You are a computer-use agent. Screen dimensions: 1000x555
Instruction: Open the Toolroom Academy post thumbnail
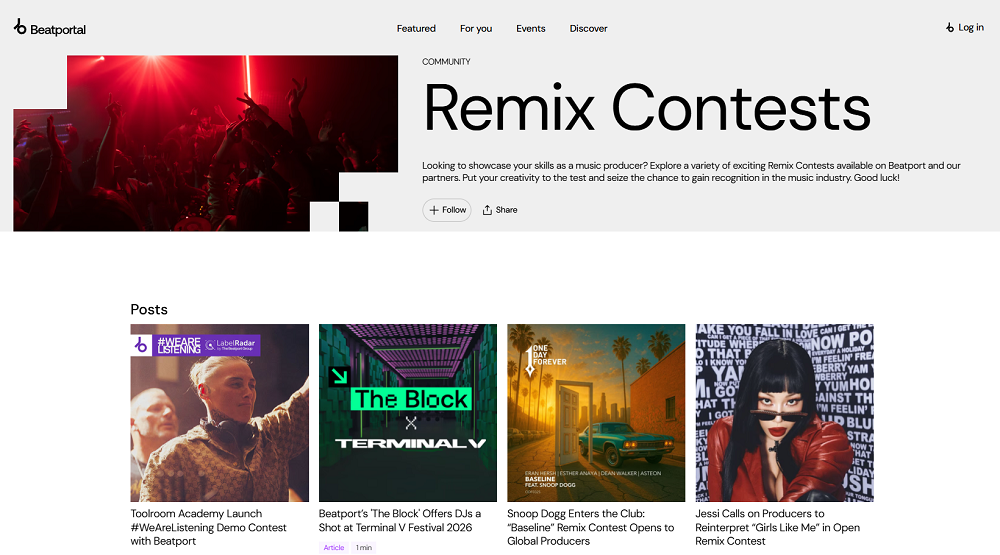pos(219,413)
